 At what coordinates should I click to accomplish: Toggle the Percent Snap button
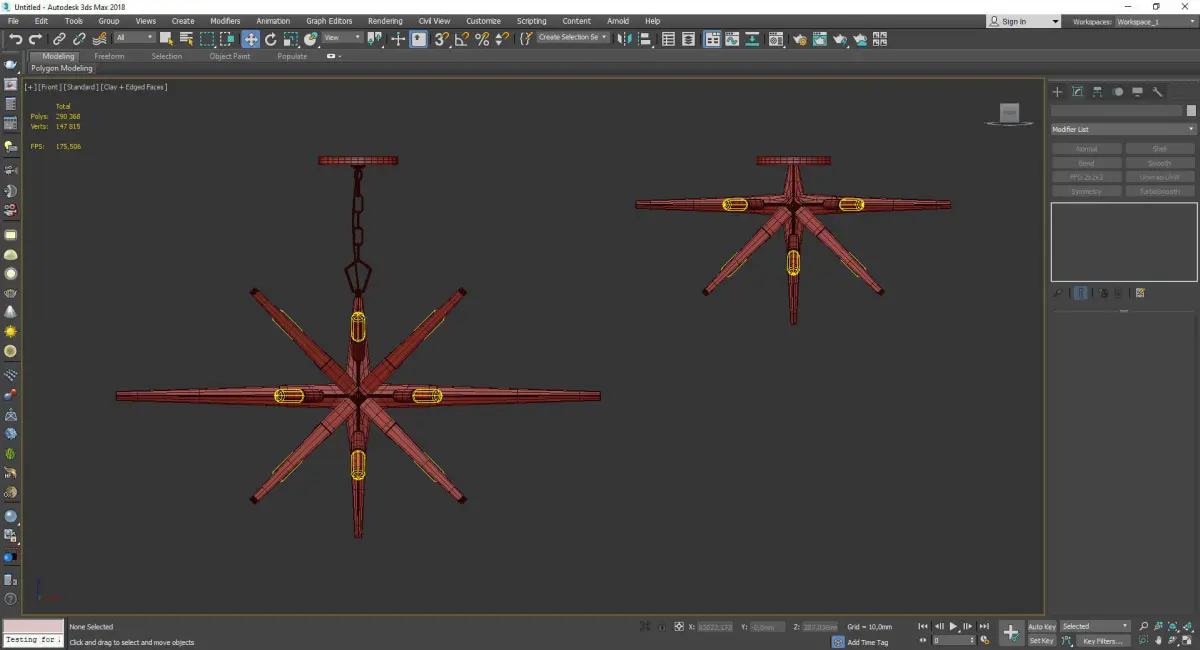(x=482, y=39)
